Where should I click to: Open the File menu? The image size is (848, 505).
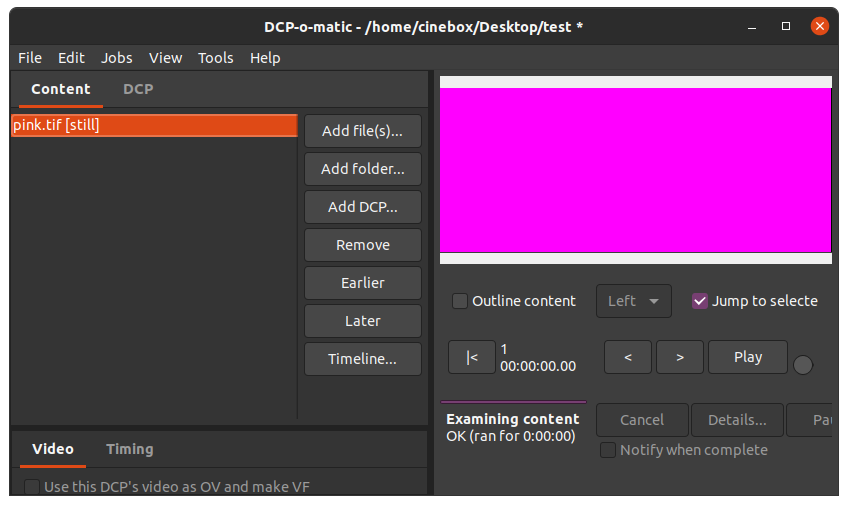[x=30, y=58]
